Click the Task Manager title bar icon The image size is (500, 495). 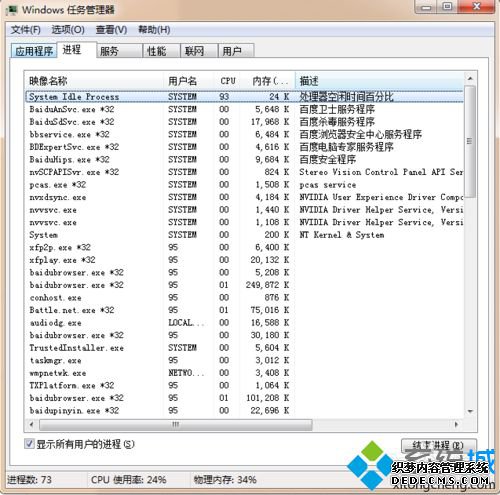[11, 10]
